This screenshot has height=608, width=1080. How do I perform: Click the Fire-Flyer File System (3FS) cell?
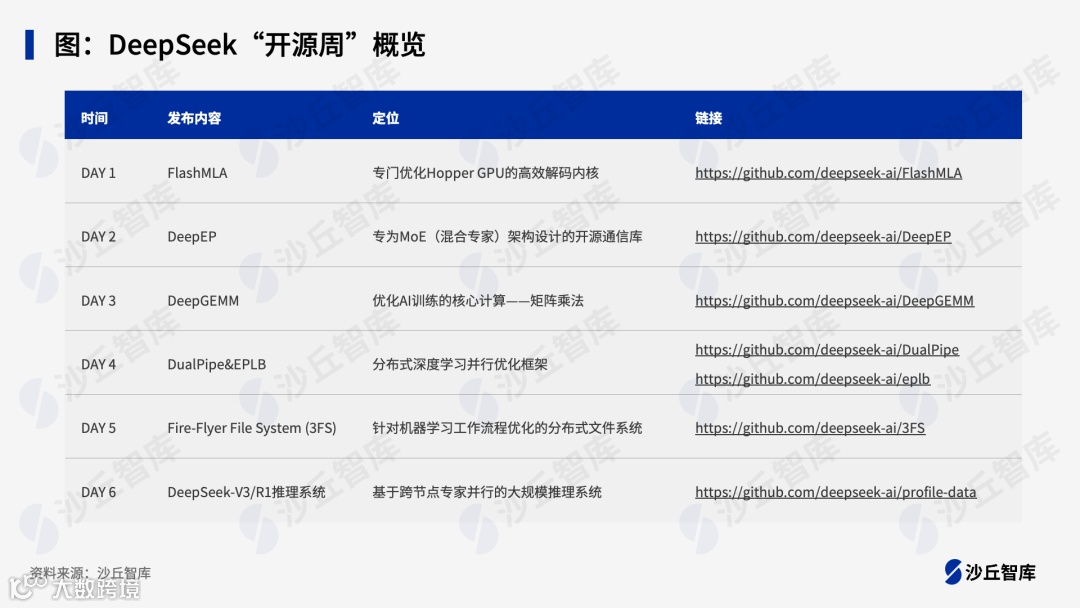252,428
